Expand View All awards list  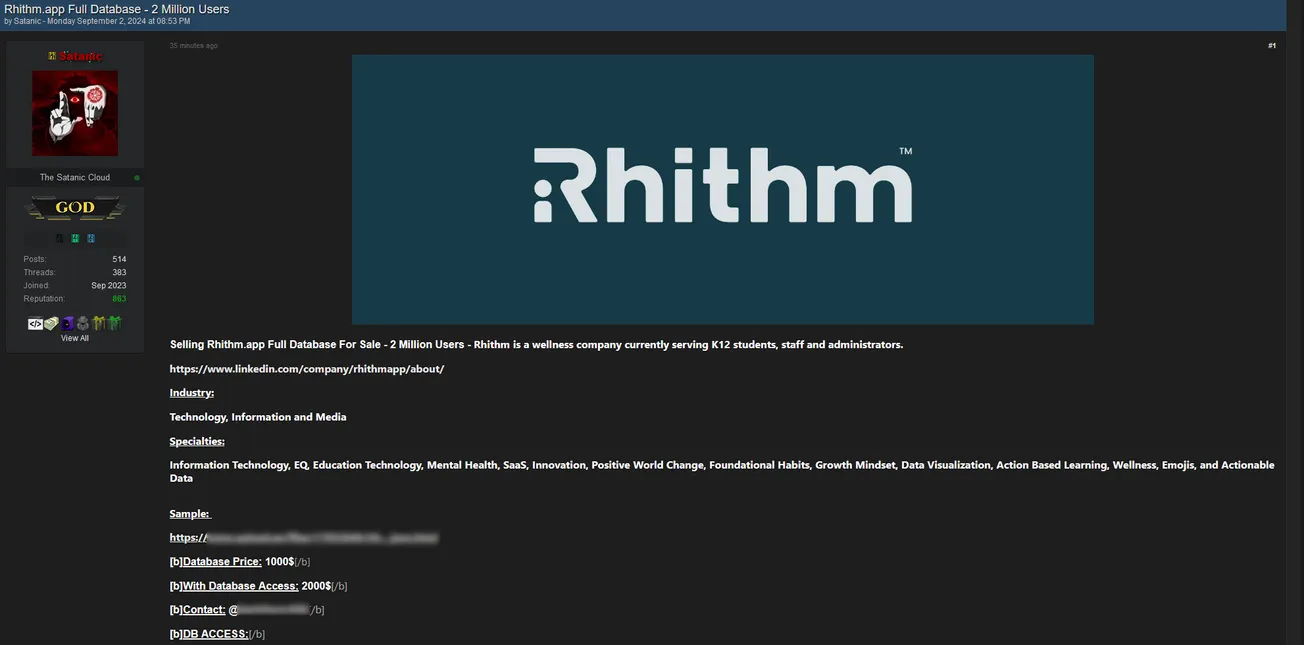pyautogui.click(x=75, y=339)
